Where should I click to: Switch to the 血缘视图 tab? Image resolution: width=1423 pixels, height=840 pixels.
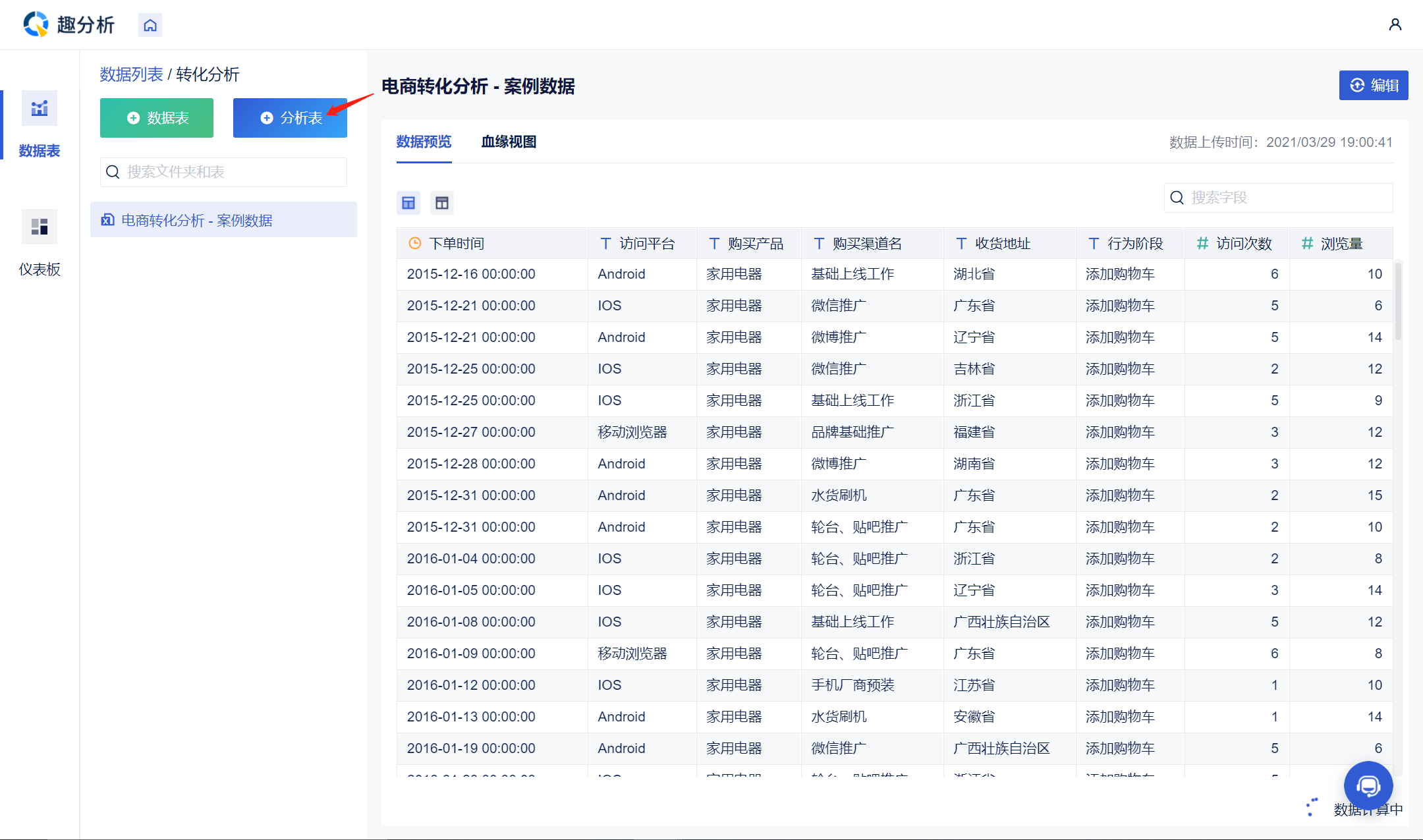point(508,142)
